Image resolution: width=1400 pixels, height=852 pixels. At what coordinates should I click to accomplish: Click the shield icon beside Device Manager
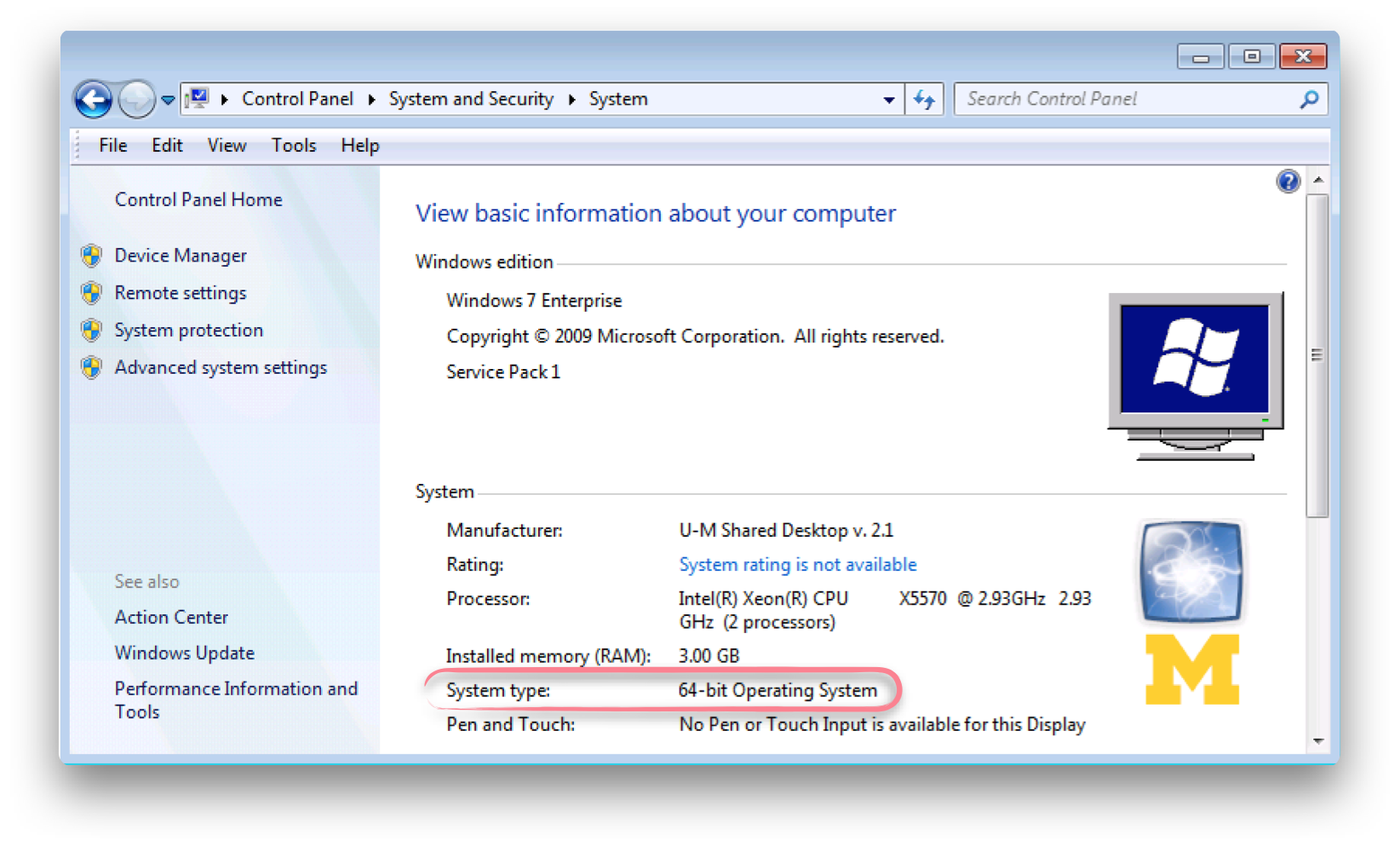click(92, 256)
